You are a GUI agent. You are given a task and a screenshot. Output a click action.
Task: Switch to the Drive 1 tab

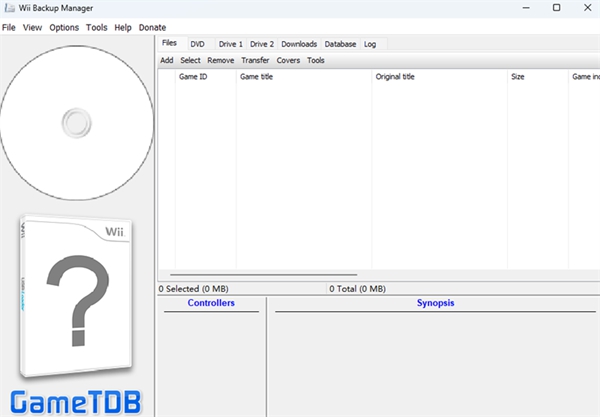coord(230,44)
